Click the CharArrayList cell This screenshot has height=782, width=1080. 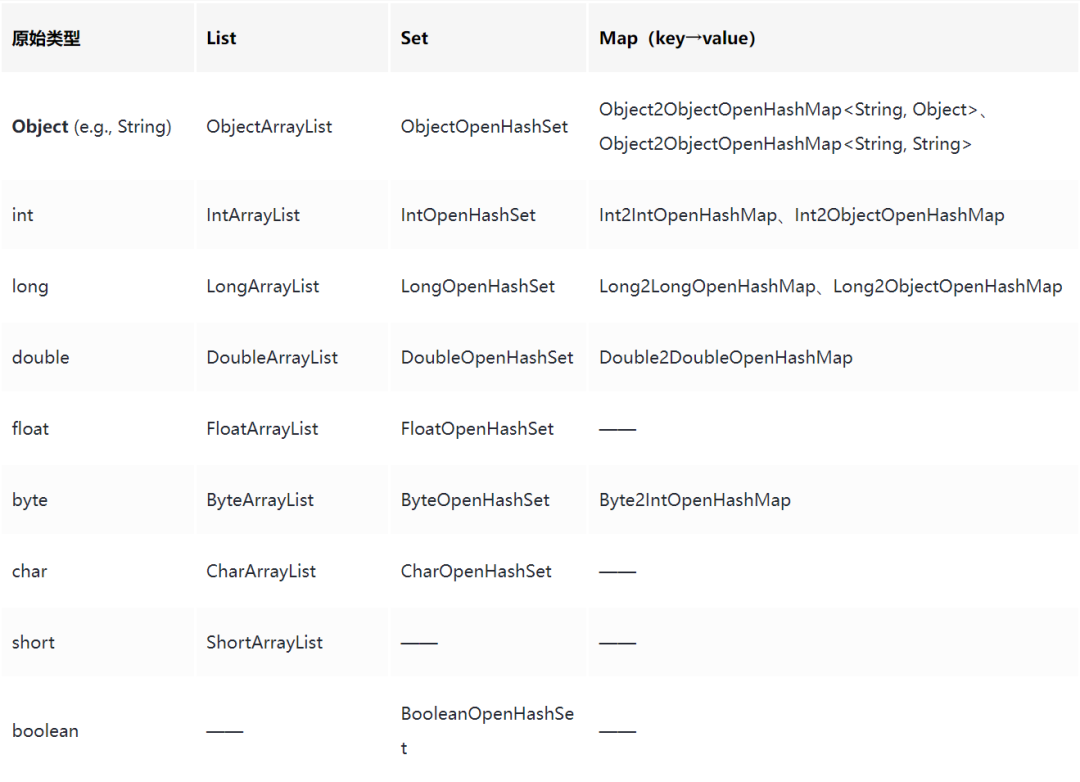[261, 571]
